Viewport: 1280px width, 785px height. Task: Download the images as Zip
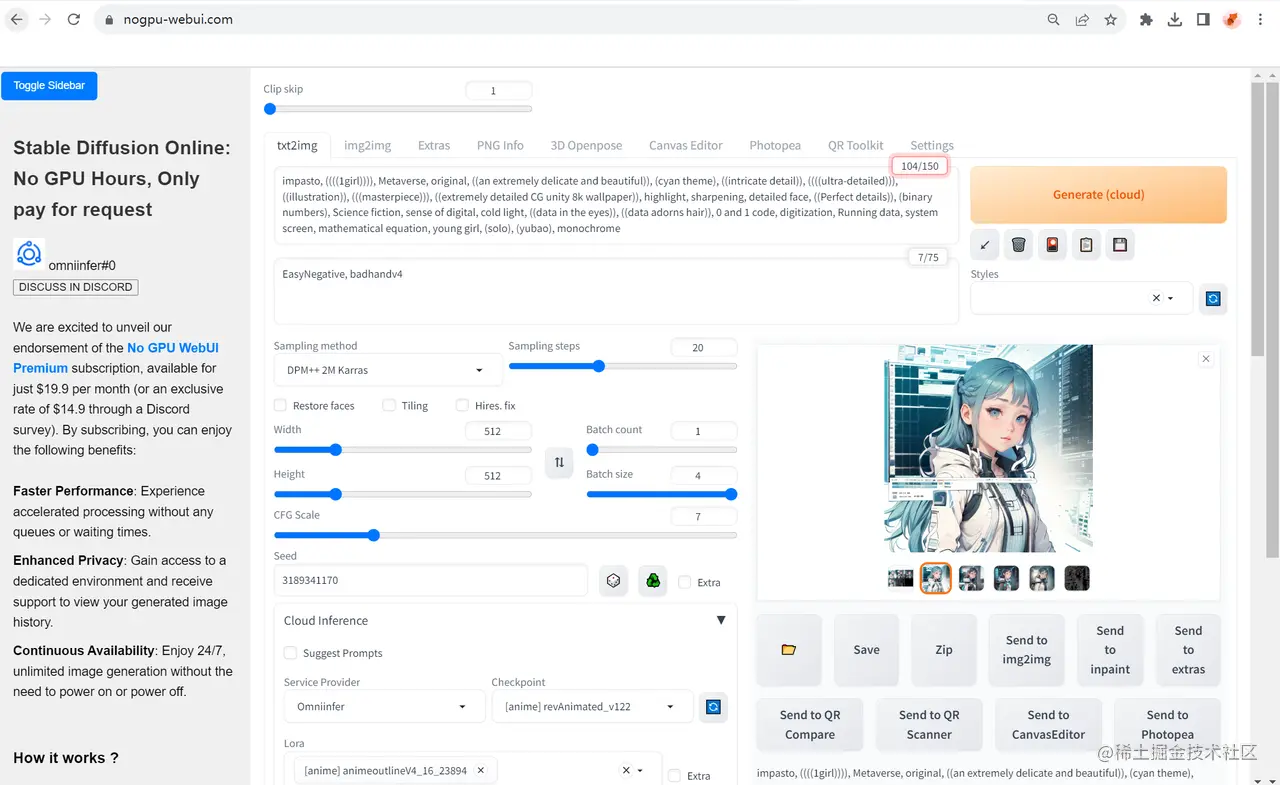[944, 650]
